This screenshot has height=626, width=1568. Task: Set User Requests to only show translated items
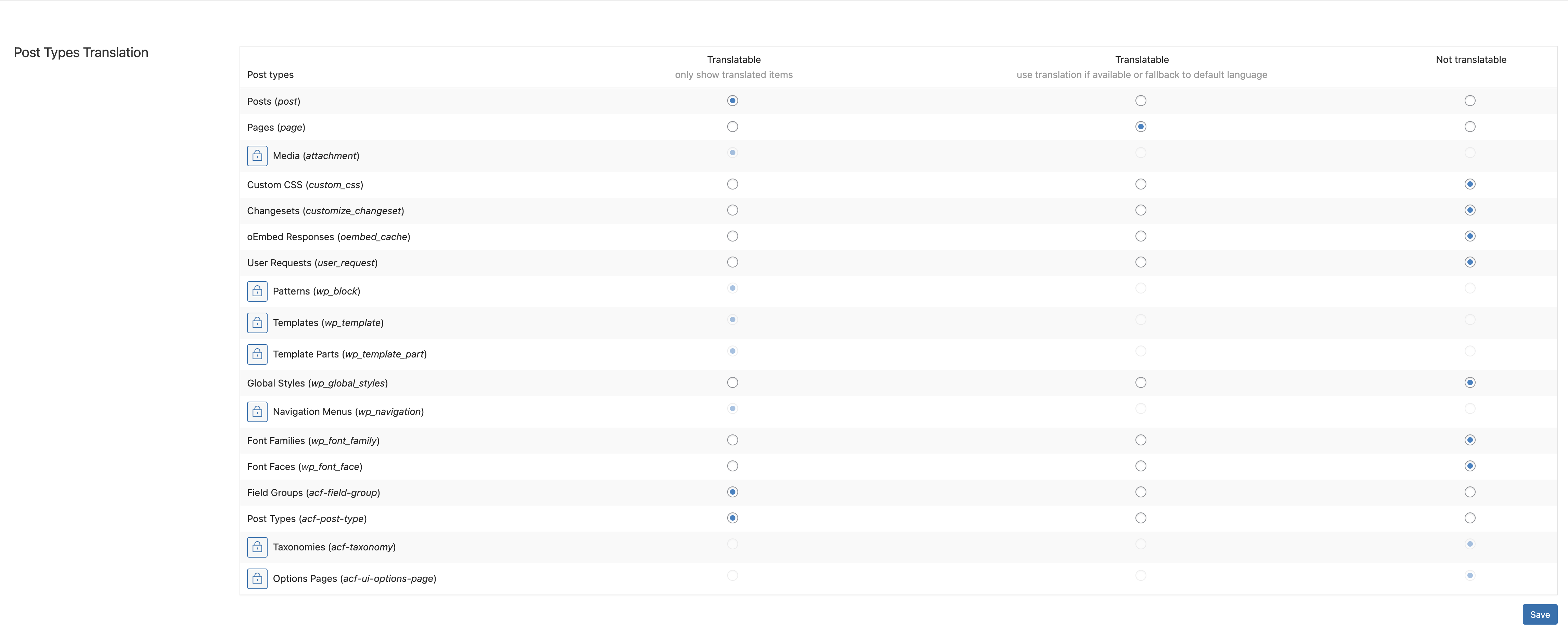pos(732,262)
